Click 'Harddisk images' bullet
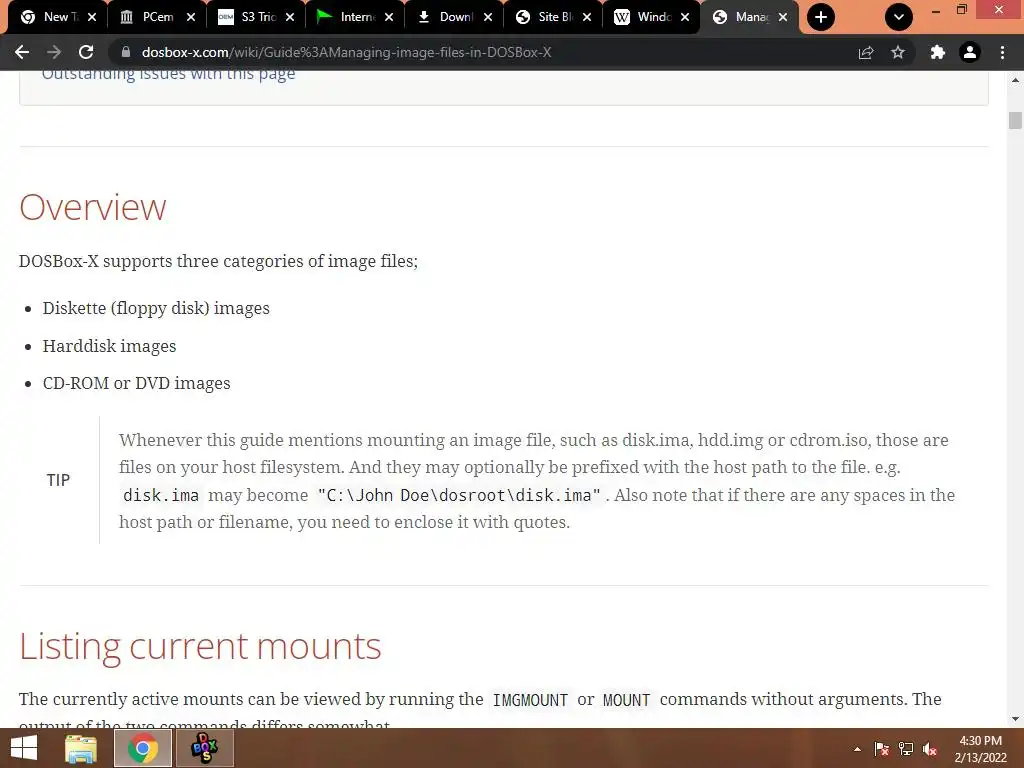The height and width of the screenshot is (768, 1024). click(x=110, y=346)
